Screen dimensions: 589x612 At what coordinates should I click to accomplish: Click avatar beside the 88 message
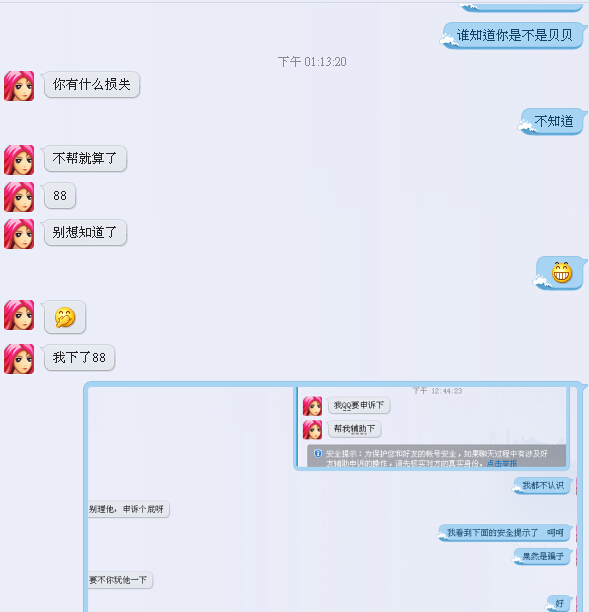point(19,197)
